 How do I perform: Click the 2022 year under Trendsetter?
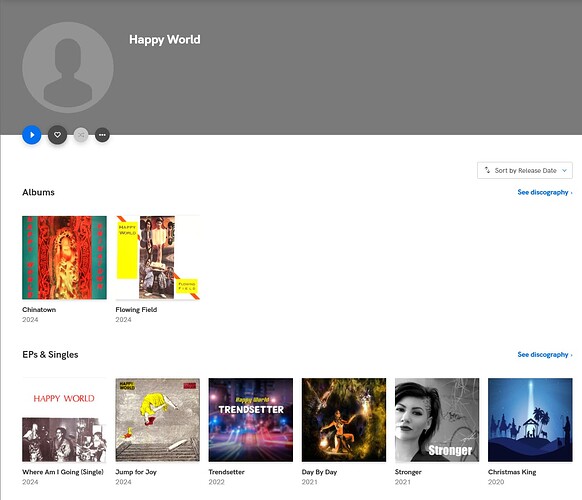point(216,482)
